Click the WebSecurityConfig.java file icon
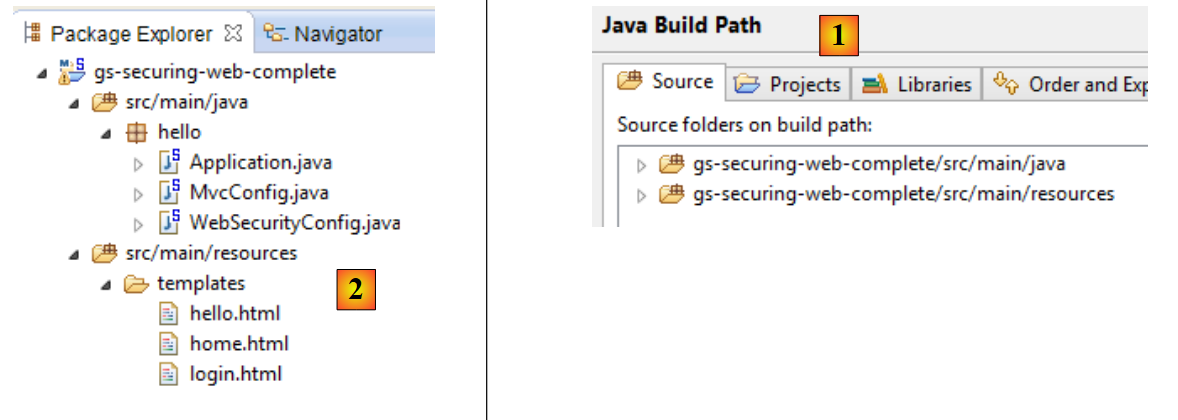This screenshot has width=1178, height=420. tap(169, 223)
